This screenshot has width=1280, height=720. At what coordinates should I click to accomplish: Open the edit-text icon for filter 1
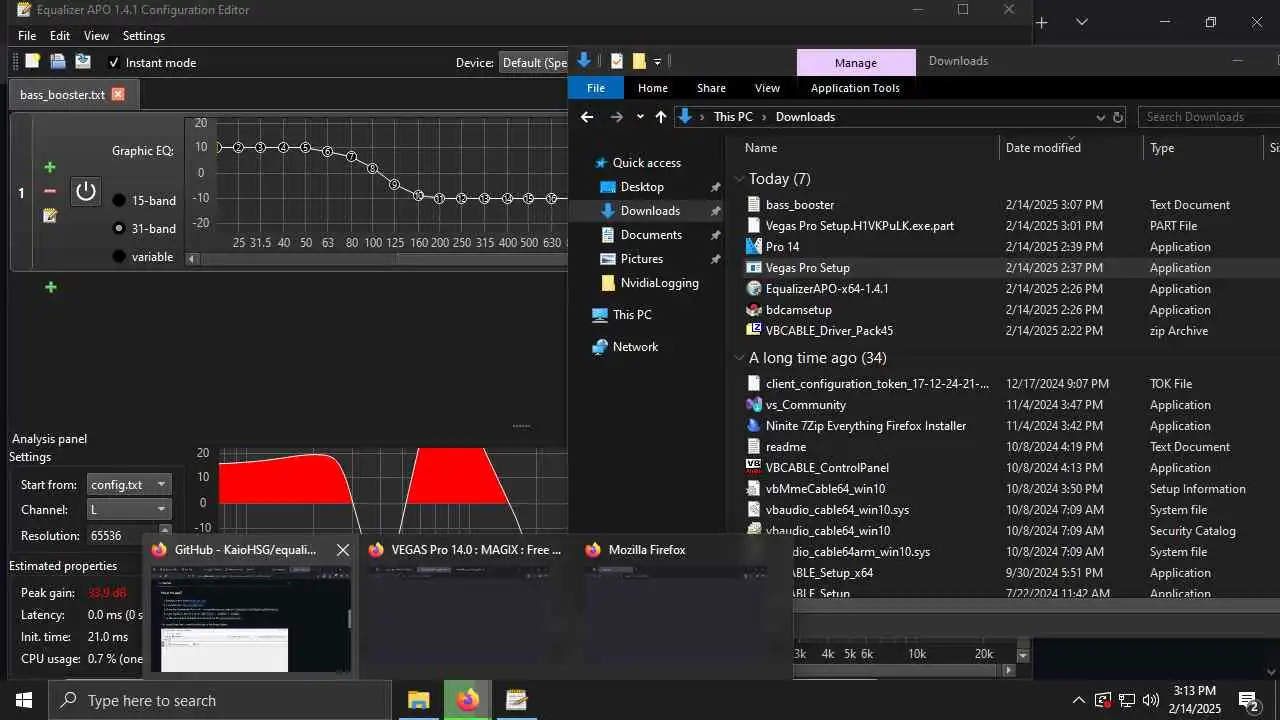pos(50,215)
